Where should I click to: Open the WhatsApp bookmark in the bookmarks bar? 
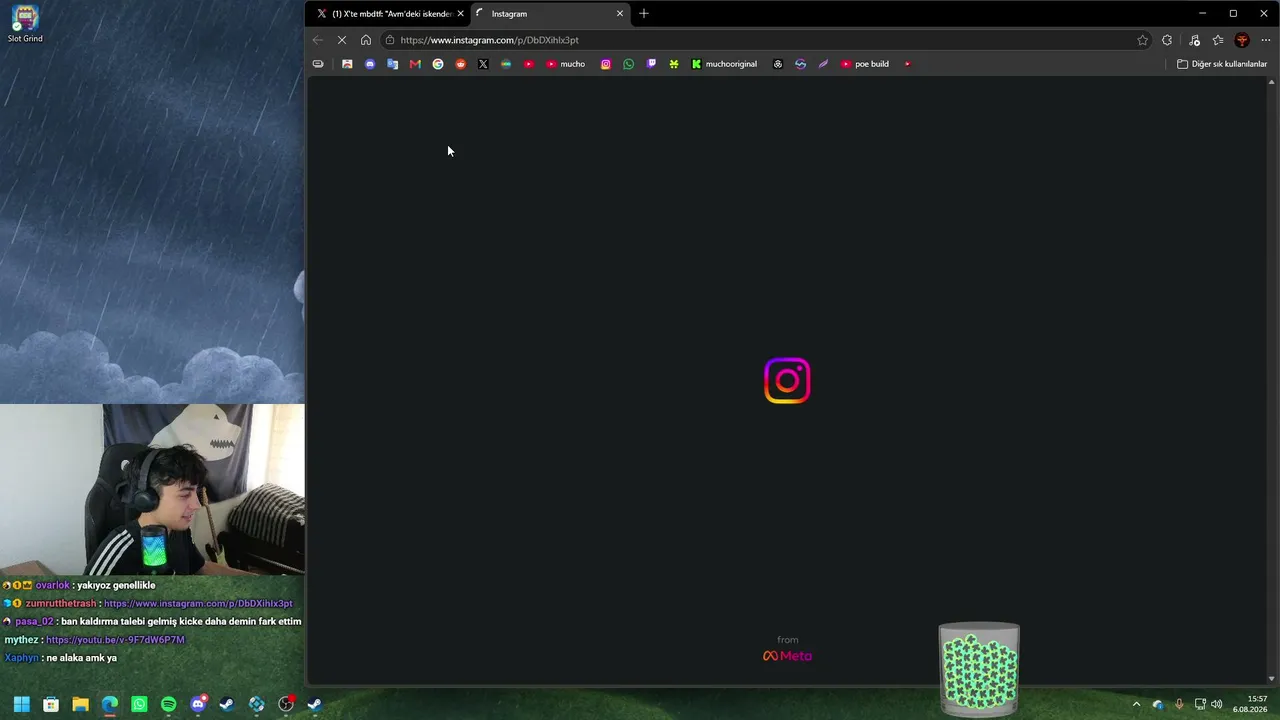(629, 64)
